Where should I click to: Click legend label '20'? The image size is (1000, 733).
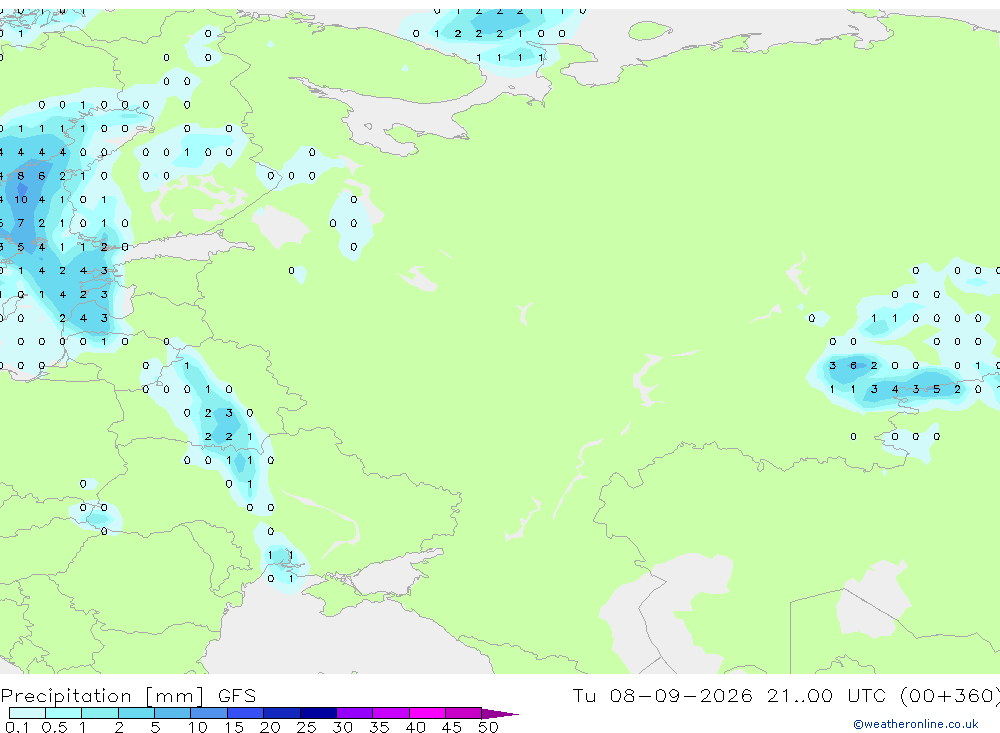[270, 727]
